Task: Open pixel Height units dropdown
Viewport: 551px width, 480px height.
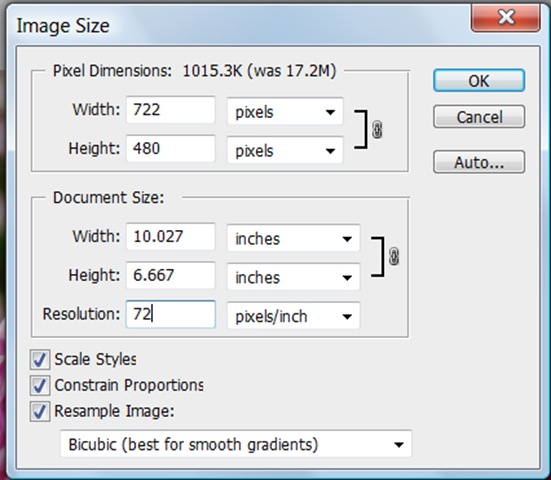Action: coord(285,151)
